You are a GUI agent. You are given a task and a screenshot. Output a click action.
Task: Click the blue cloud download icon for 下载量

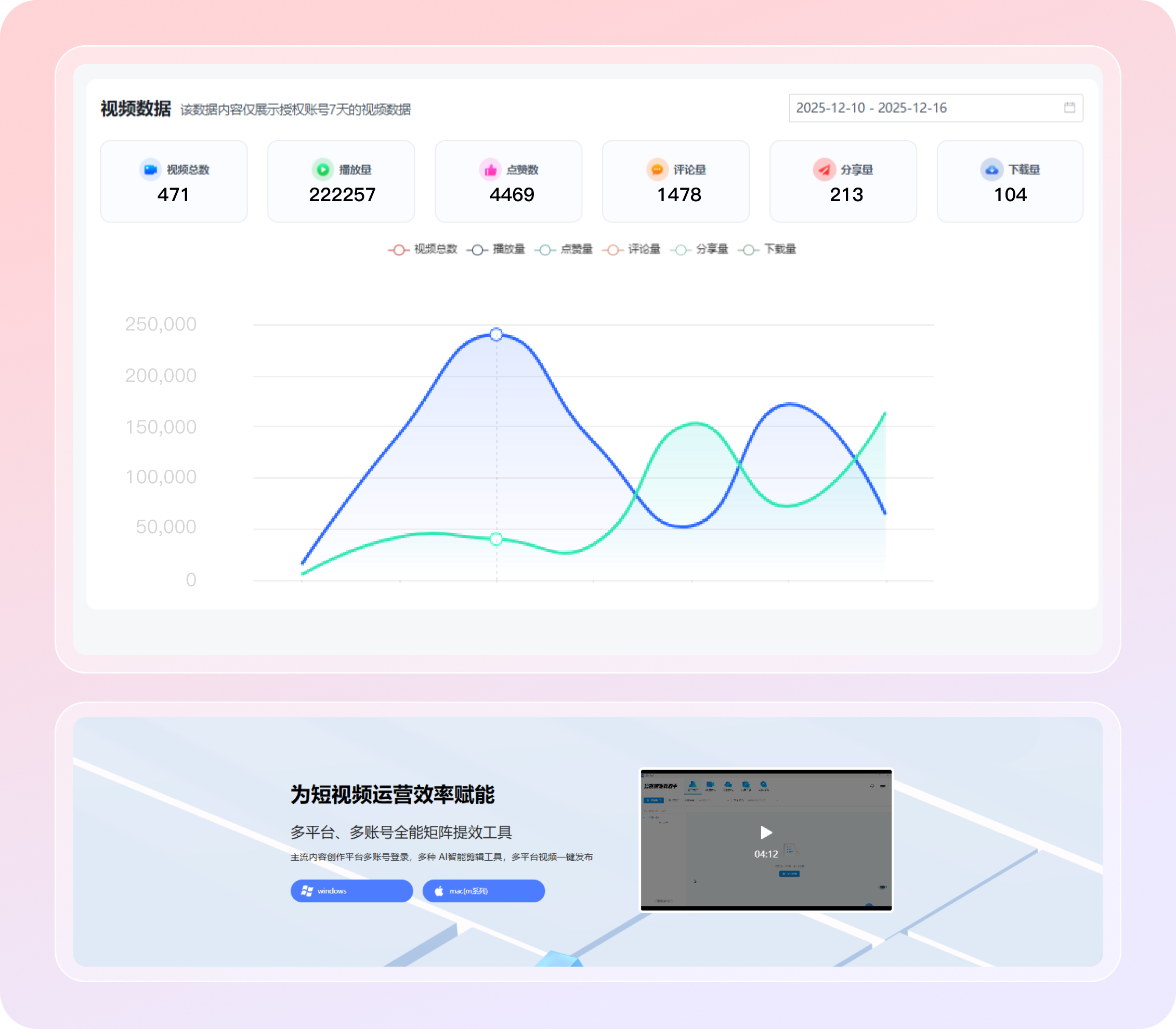991,169
